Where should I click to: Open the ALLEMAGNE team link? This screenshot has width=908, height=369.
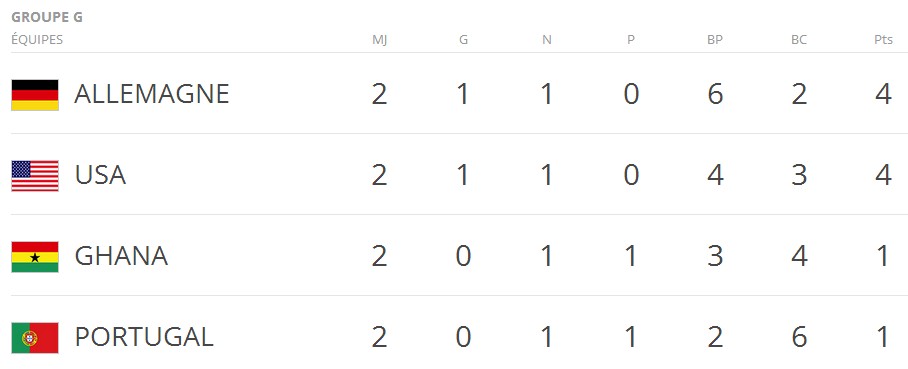tap(152, 94)
